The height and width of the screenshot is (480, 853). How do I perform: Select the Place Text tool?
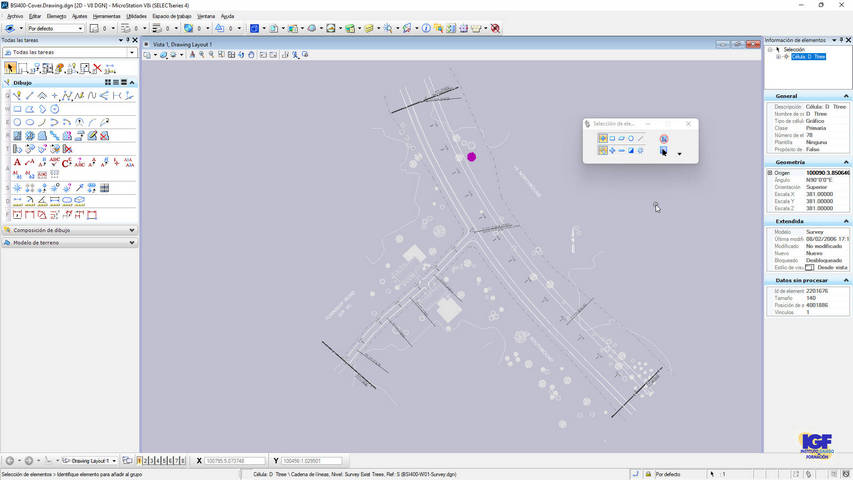[17, 162]
